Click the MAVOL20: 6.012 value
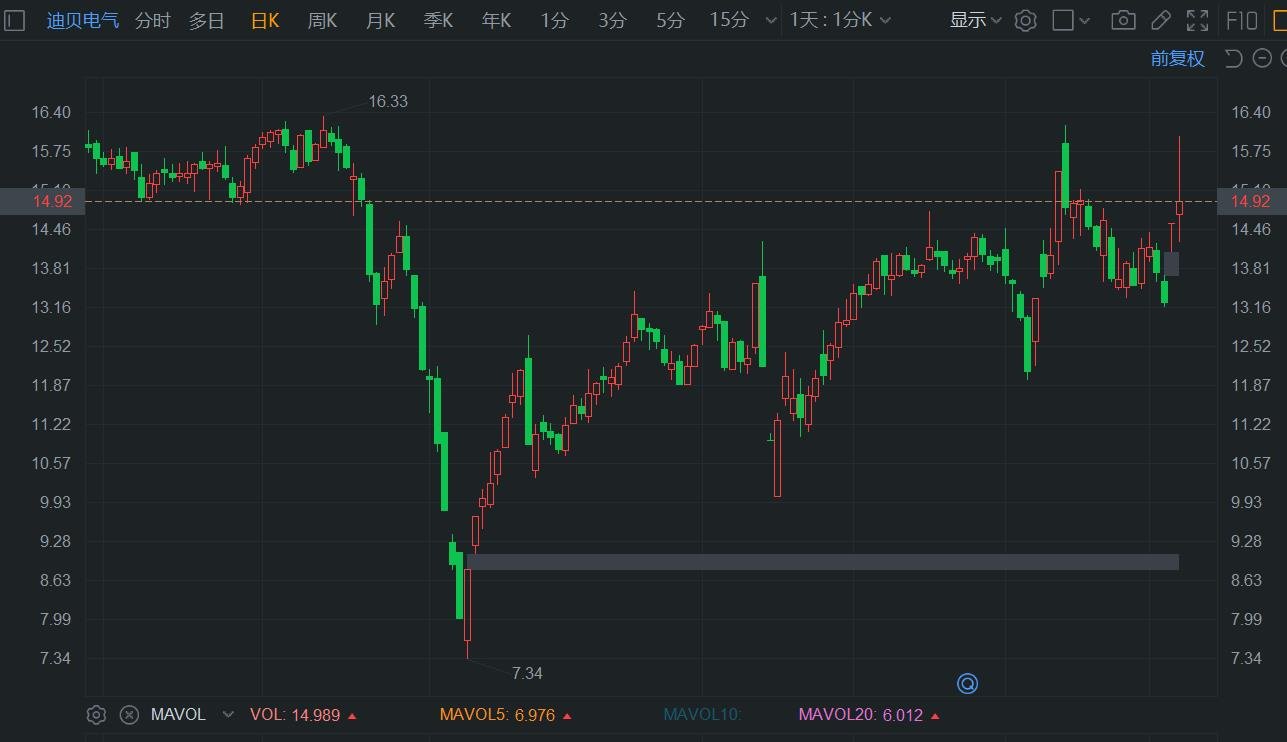1287x742 pixels. pos(869,715)
